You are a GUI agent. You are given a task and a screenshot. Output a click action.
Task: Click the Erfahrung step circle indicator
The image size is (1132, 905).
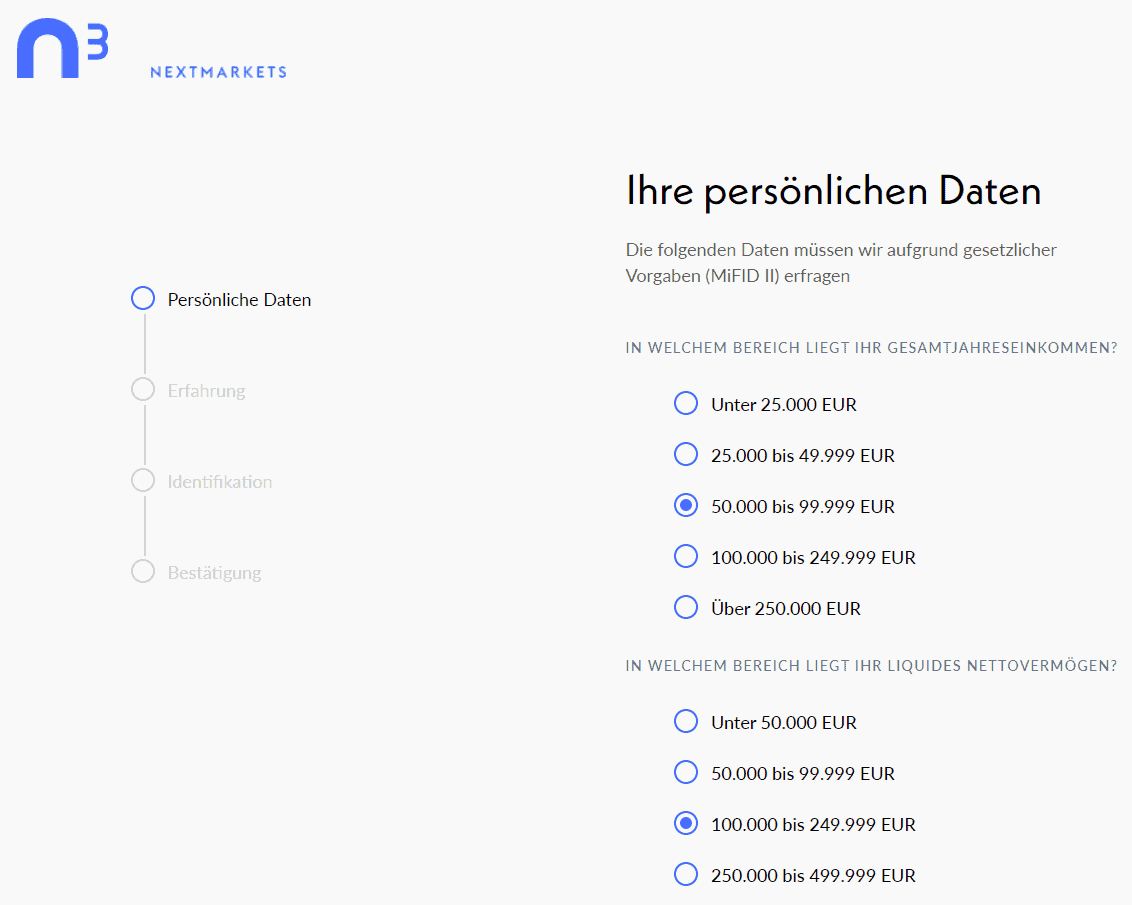click(143, 390)
